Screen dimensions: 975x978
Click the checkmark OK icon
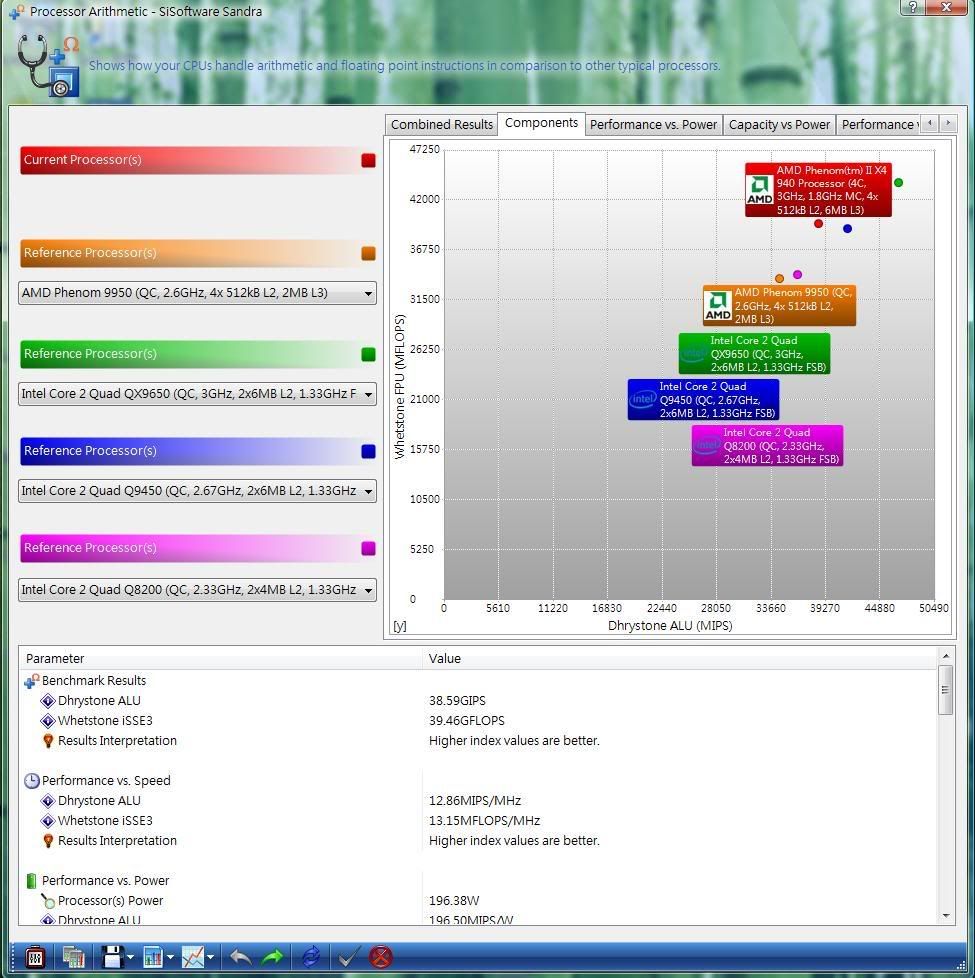[x=348, y=956]
